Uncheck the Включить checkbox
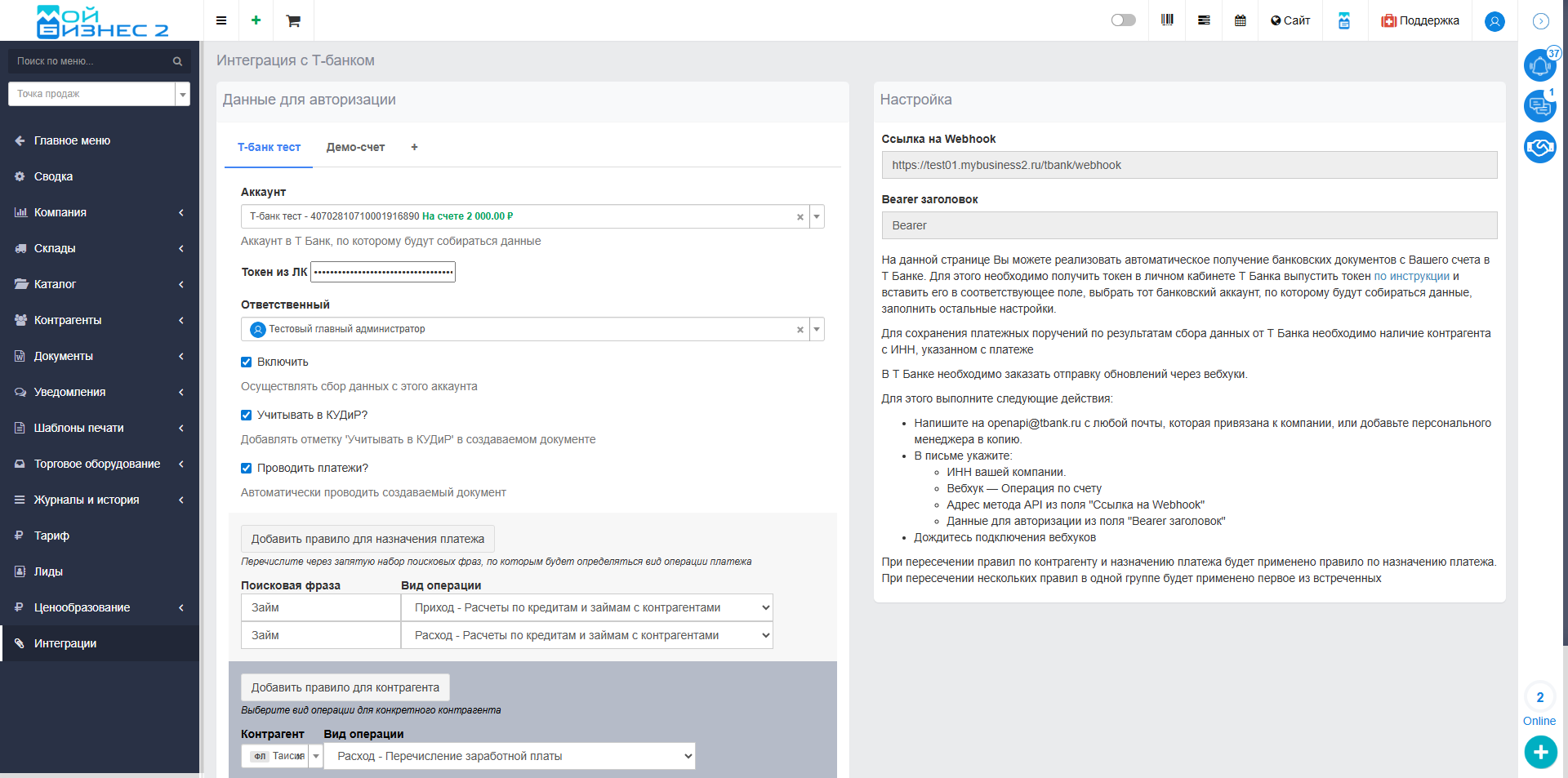 click(x=247, y=362)
